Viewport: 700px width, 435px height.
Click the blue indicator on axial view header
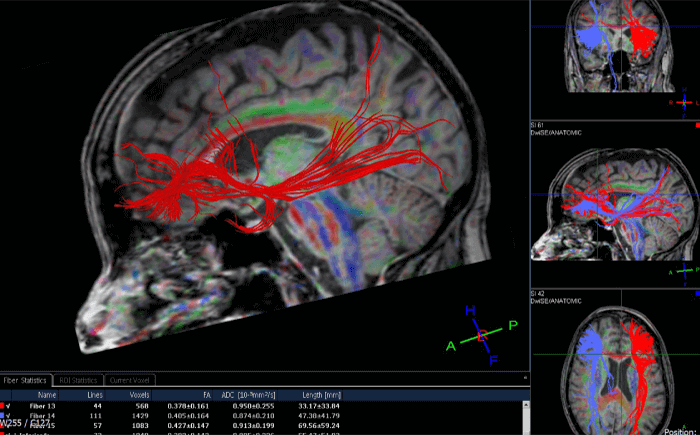coord(696,295)
